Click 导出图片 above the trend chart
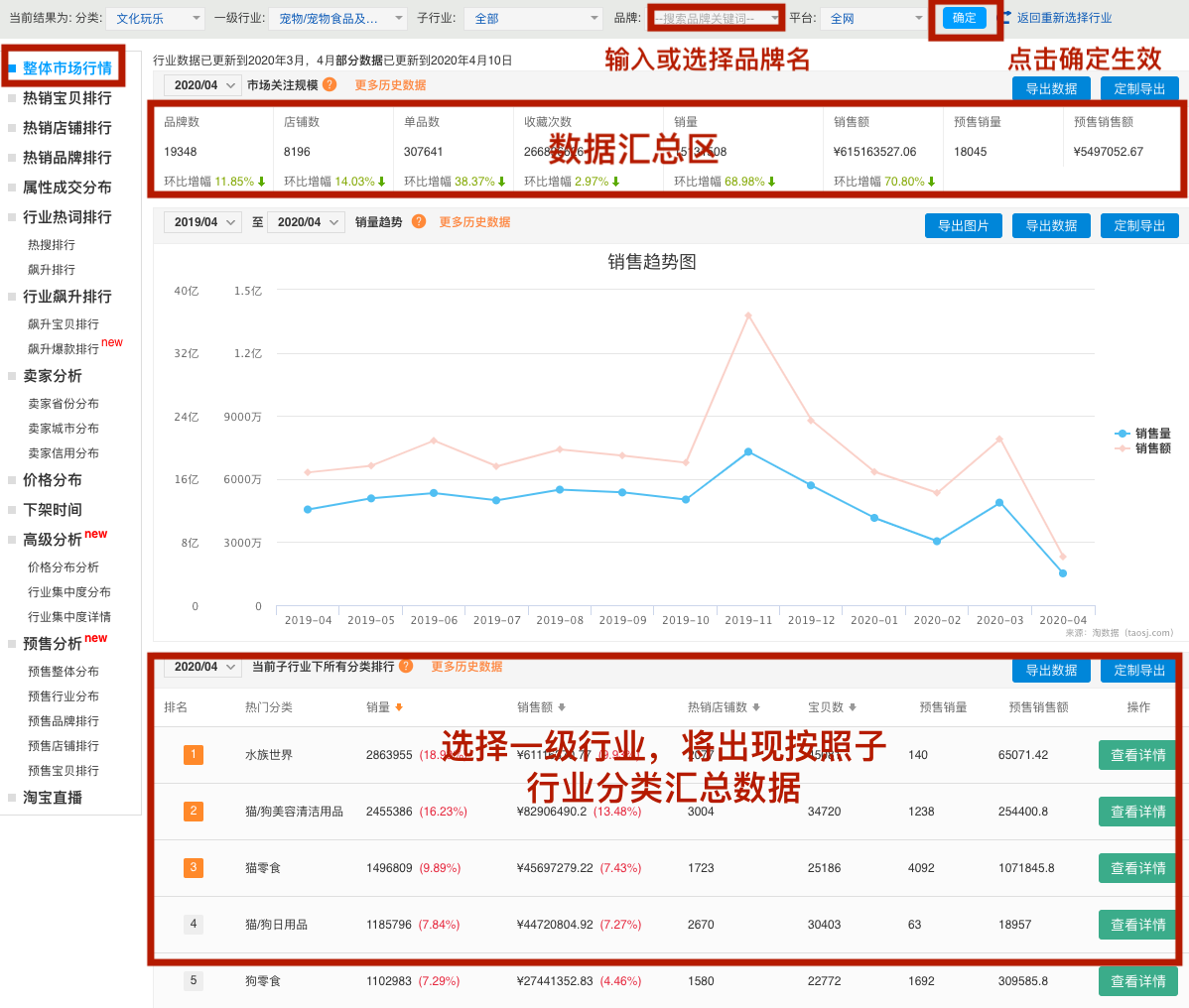This screenshot has height=1008, width=1189. pyautogui.click(x=963, y=225)
